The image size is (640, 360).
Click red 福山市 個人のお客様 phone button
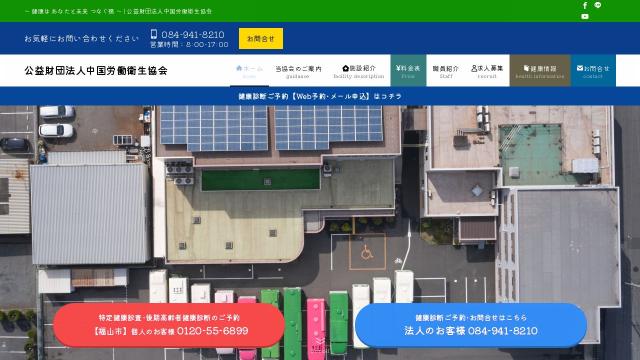(169, 325)
